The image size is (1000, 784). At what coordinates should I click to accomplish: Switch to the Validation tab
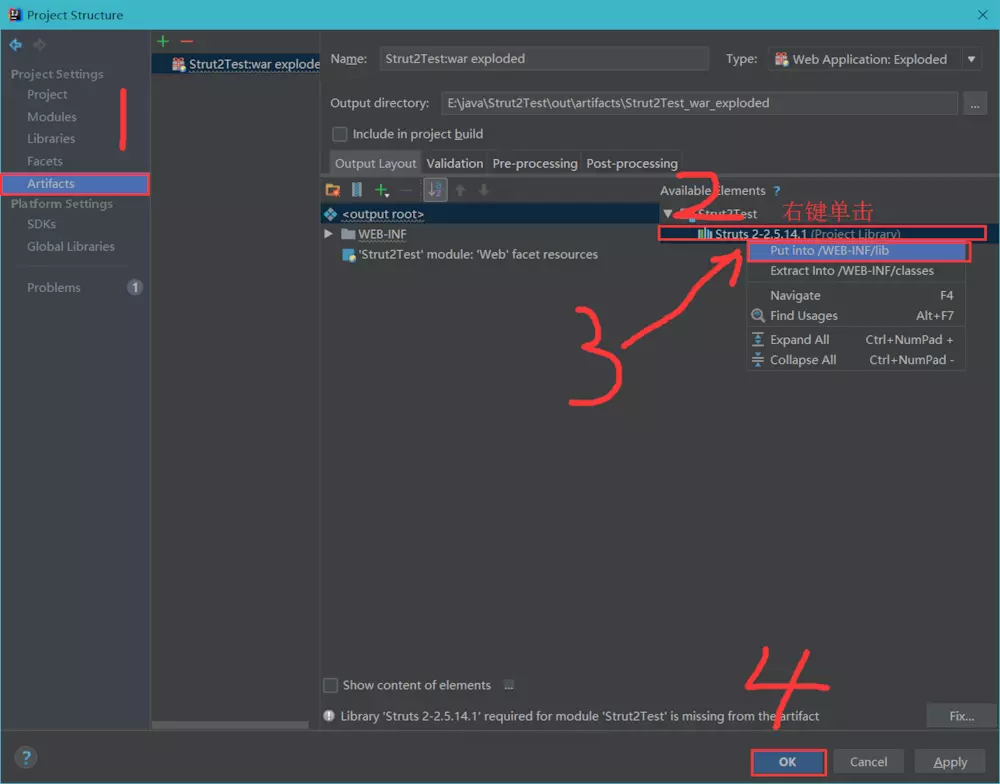tap(455, 163)
